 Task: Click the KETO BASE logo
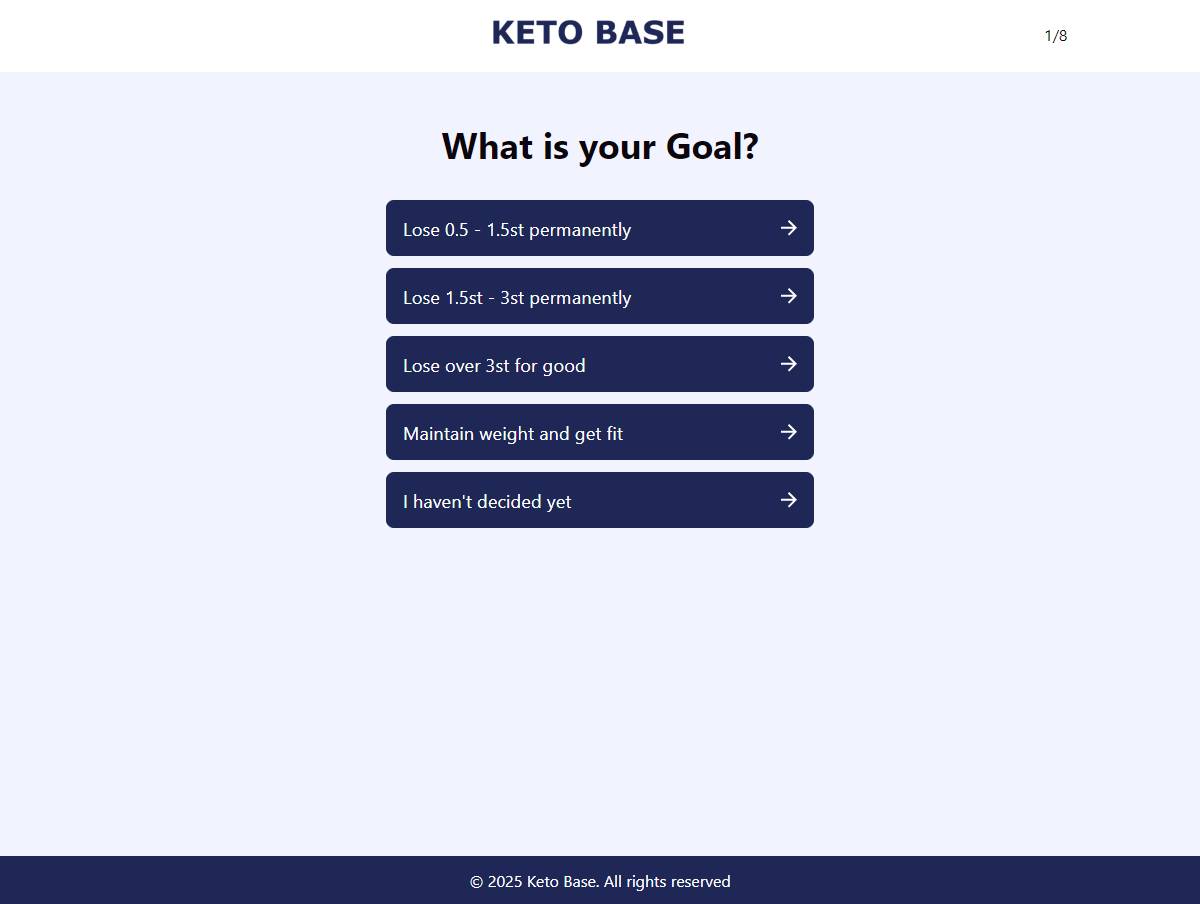click(588, 33)
